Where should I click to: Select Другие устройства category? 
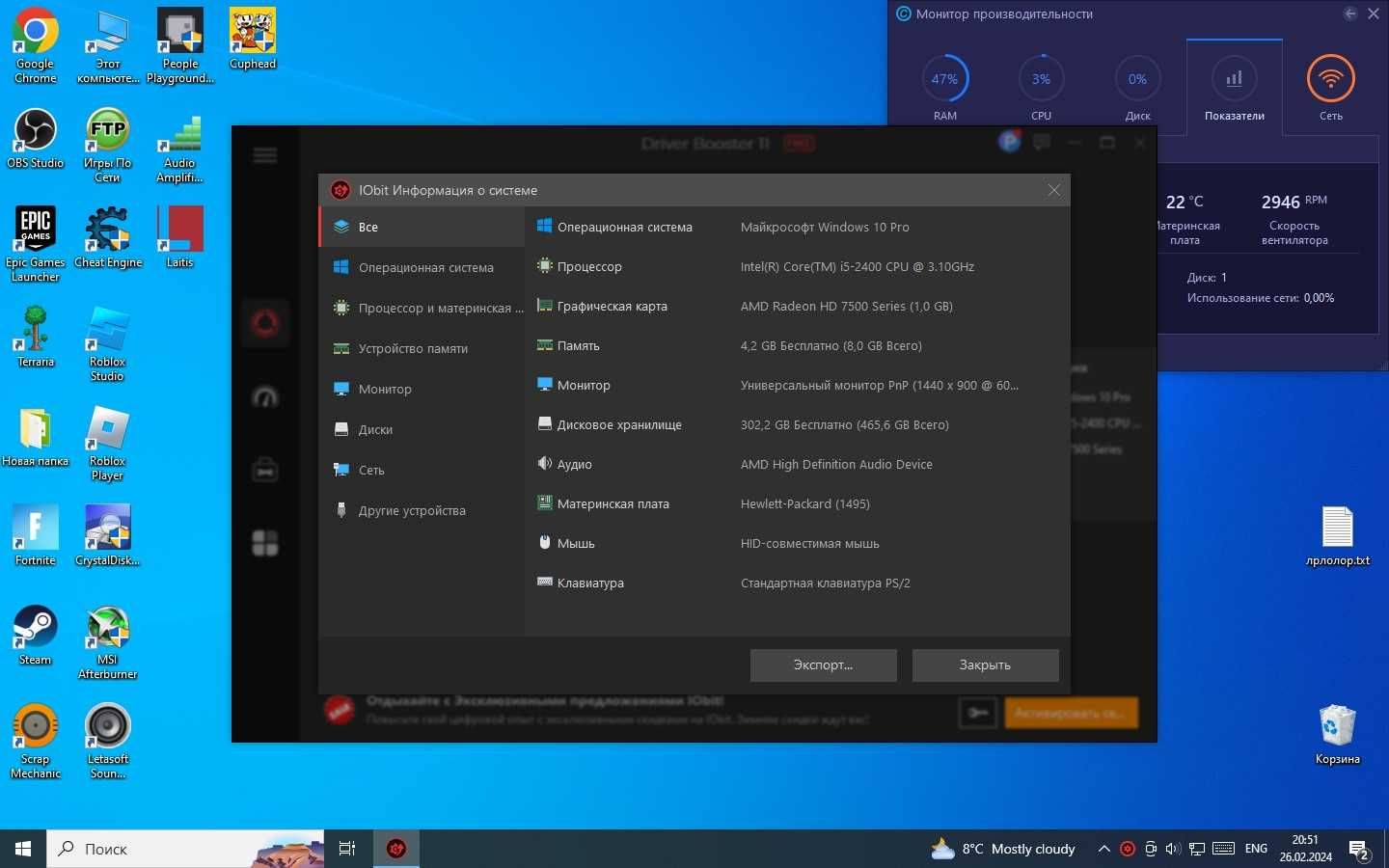(422, 510)
